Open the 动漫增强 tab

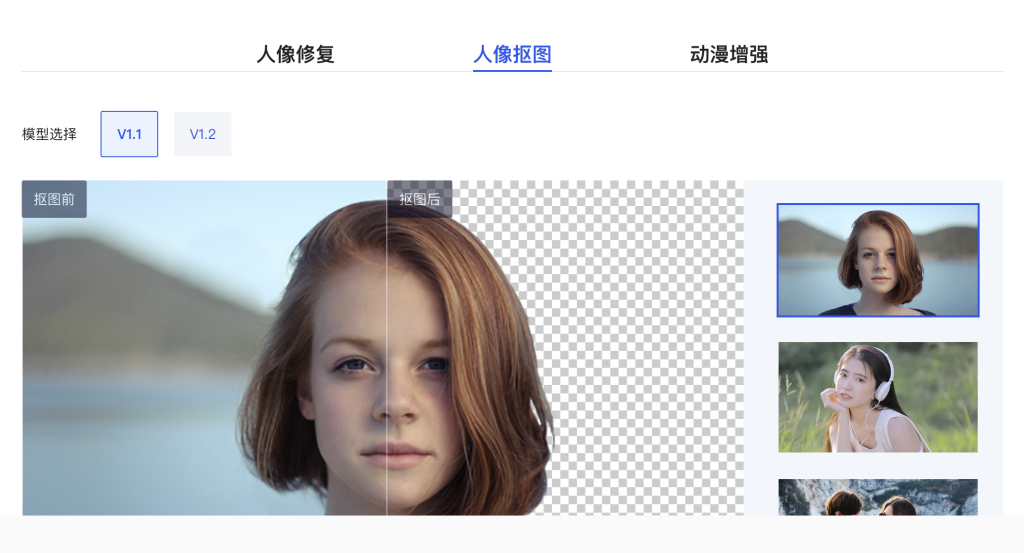click(x=729, y=54)
